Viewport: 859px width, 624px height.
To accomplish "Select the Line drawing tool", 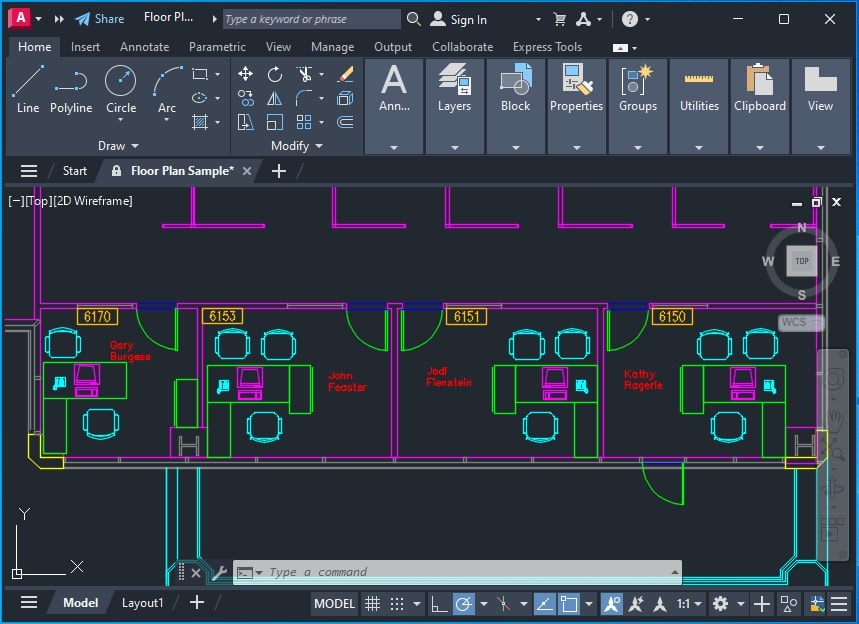I will (x=28, y=89).
